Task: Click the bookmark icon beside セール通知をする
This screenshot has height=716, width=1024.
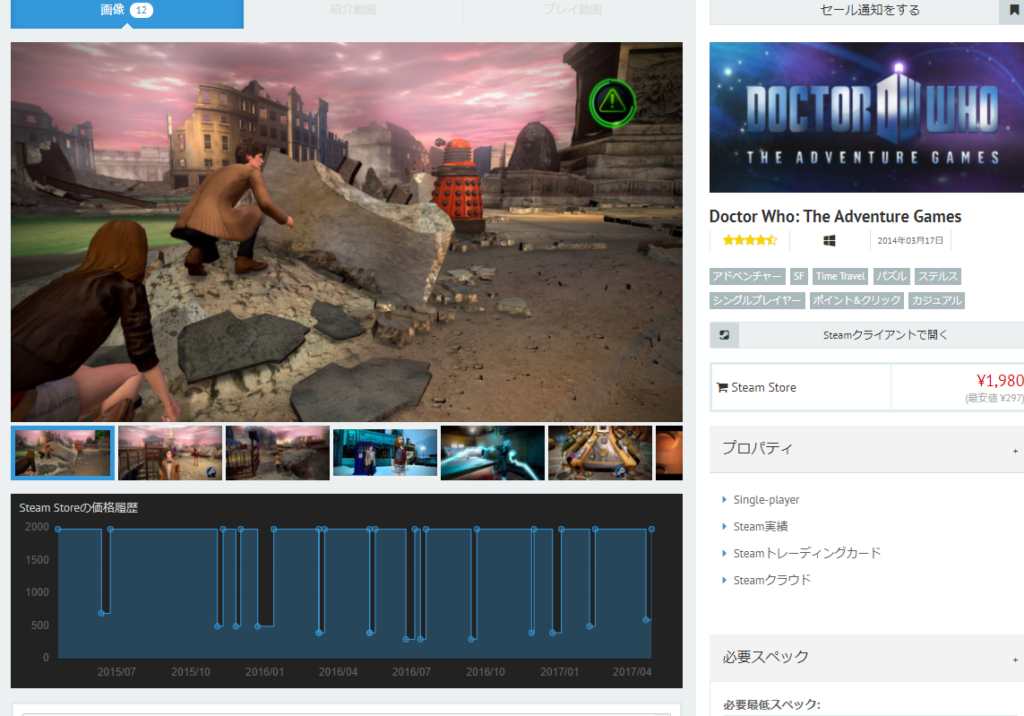Action: coord(1015,10)
